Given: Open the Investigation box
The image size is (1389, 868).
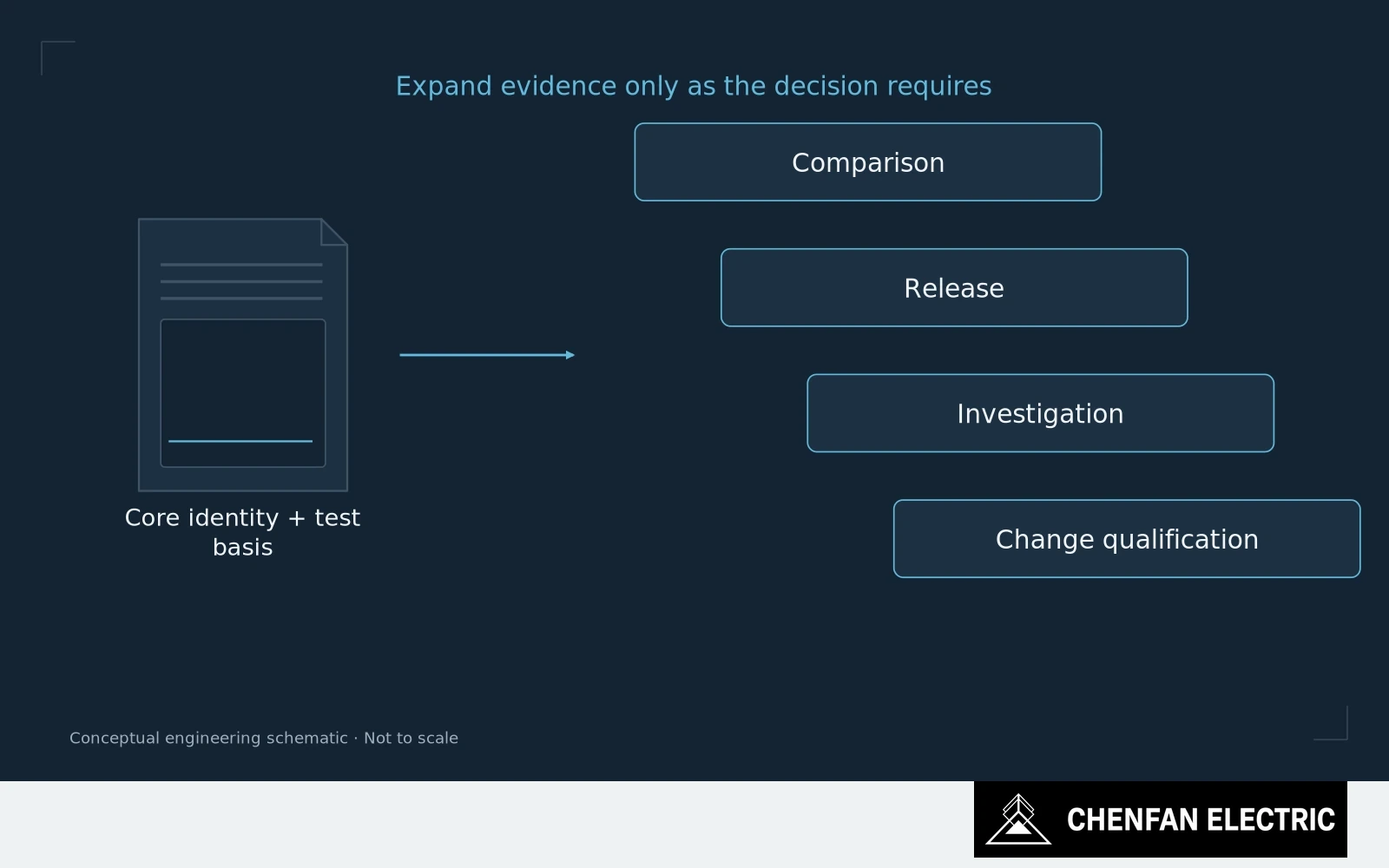Looking at the screenshot, I should (x=1040, y=413).
